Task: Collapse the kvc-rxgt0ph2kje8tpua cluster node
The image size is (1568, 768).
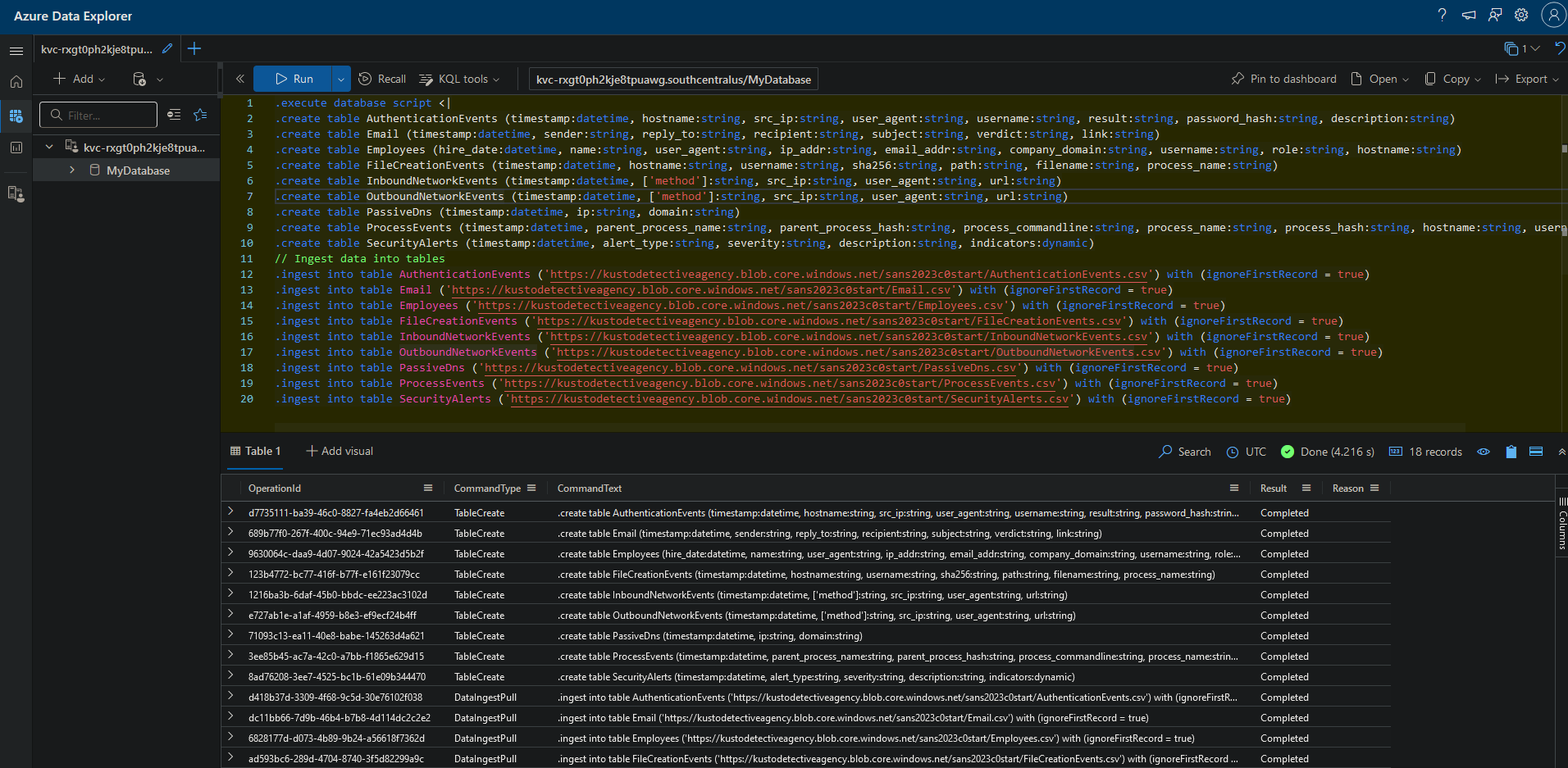Action: pyautogui.click(x=49, y=147)
